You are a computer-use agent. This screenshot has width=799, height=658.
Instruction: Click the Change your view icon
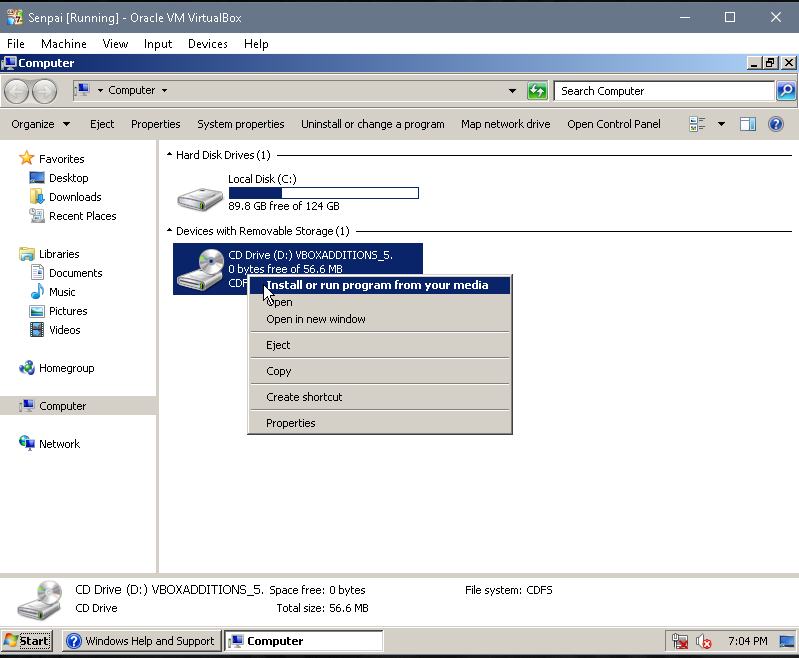pyautogui.click(x=697, y=124)
